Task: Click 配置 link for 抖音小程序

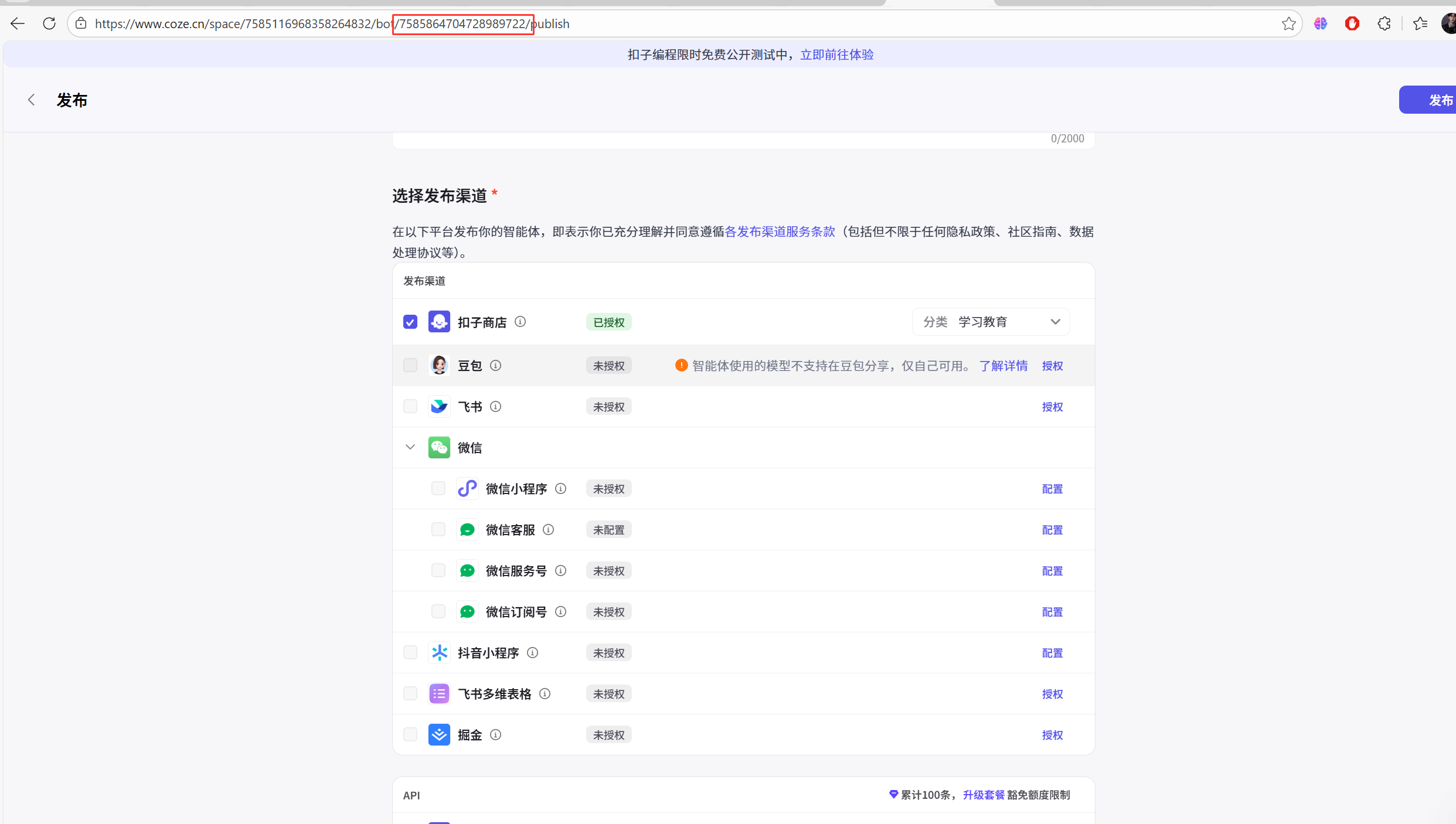Action: pyautogui.click(x=1052, y=653)
